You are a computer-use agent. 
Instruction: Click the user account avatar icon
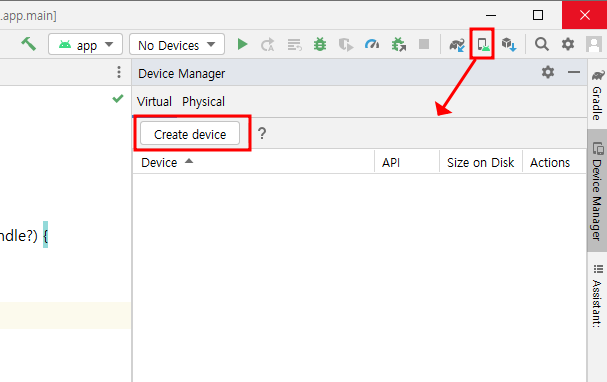click(x=593, y=44)
